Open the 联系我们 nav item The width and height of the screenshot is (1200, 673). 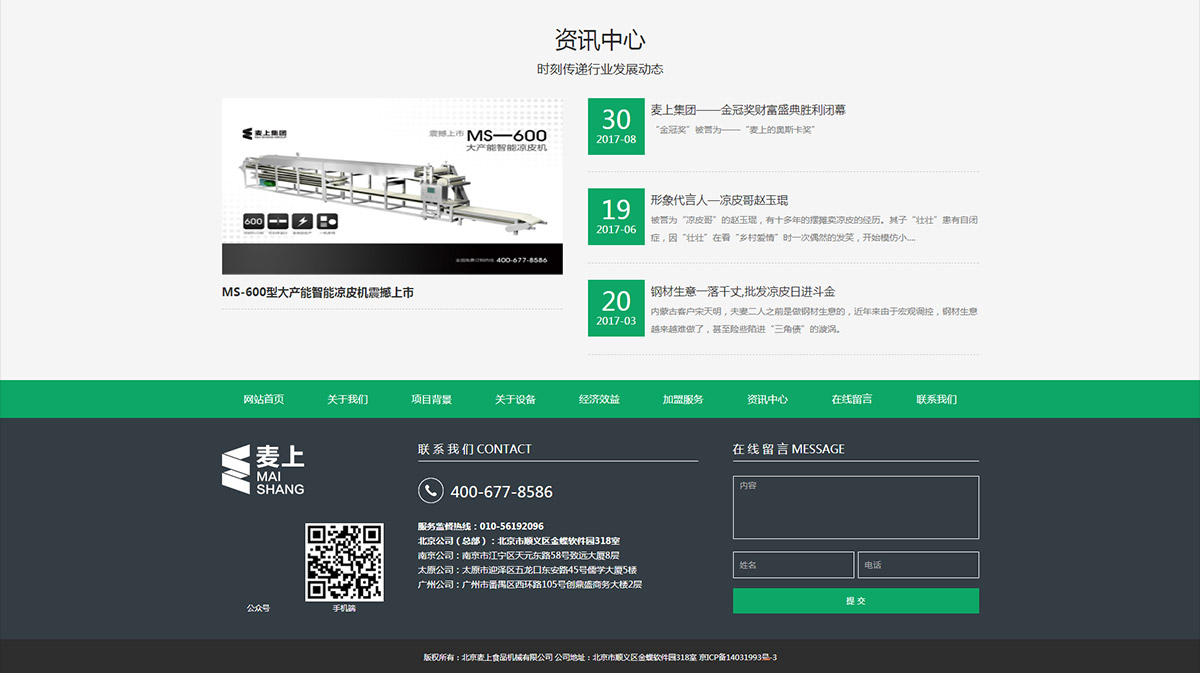click(x=937, y=399)
